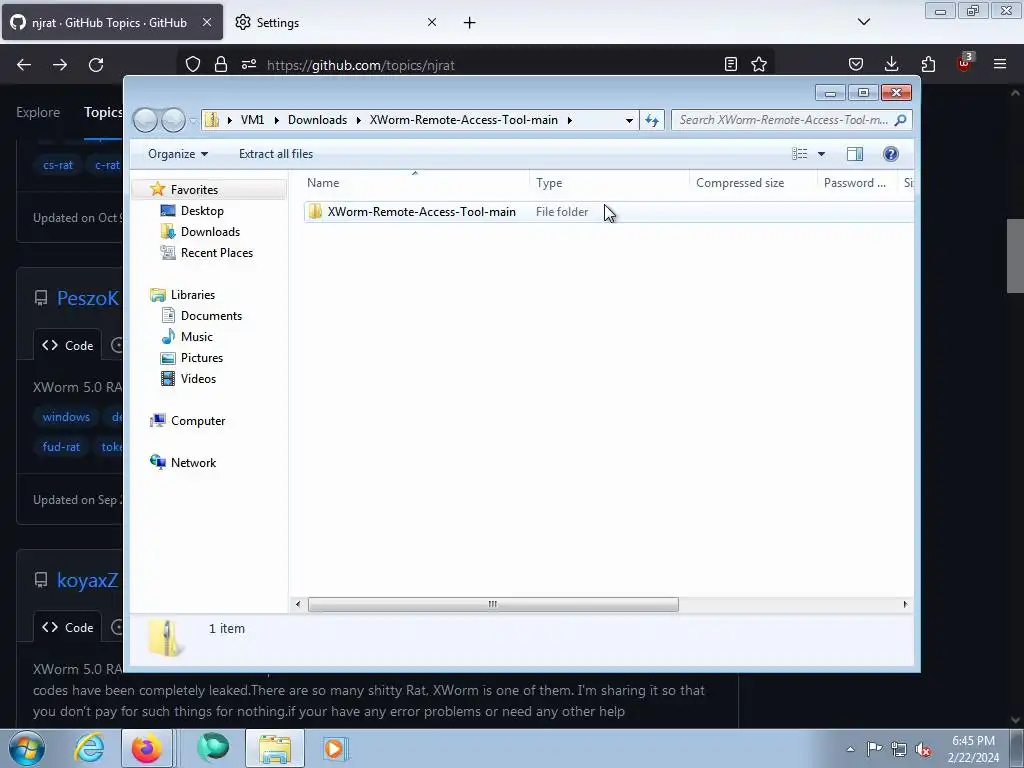Select VM1 in the address breadcrumb
Image resolution: width=1024 pixels, height=768 pixels.
coord(252,120)
